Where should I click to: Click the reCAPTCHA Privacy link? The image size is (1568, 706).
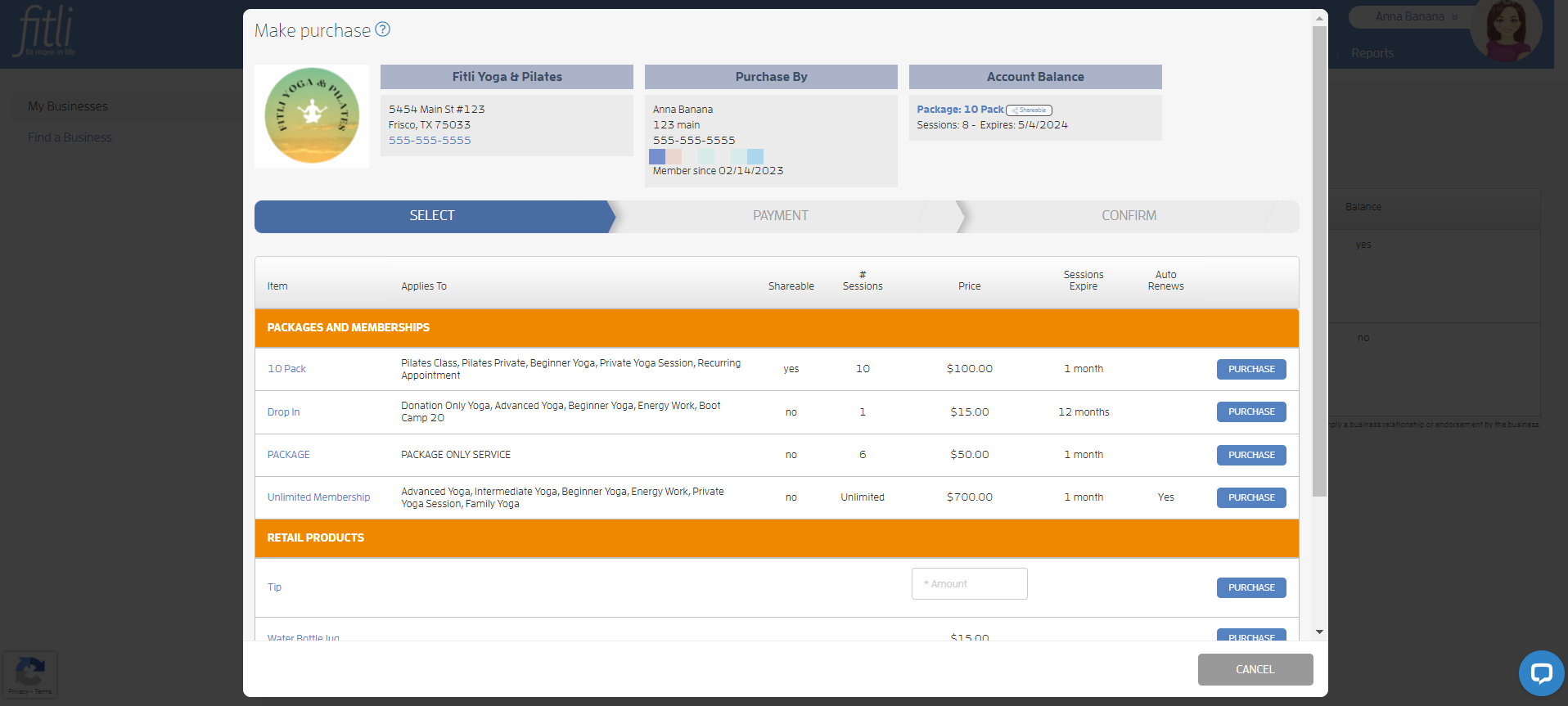18,692
